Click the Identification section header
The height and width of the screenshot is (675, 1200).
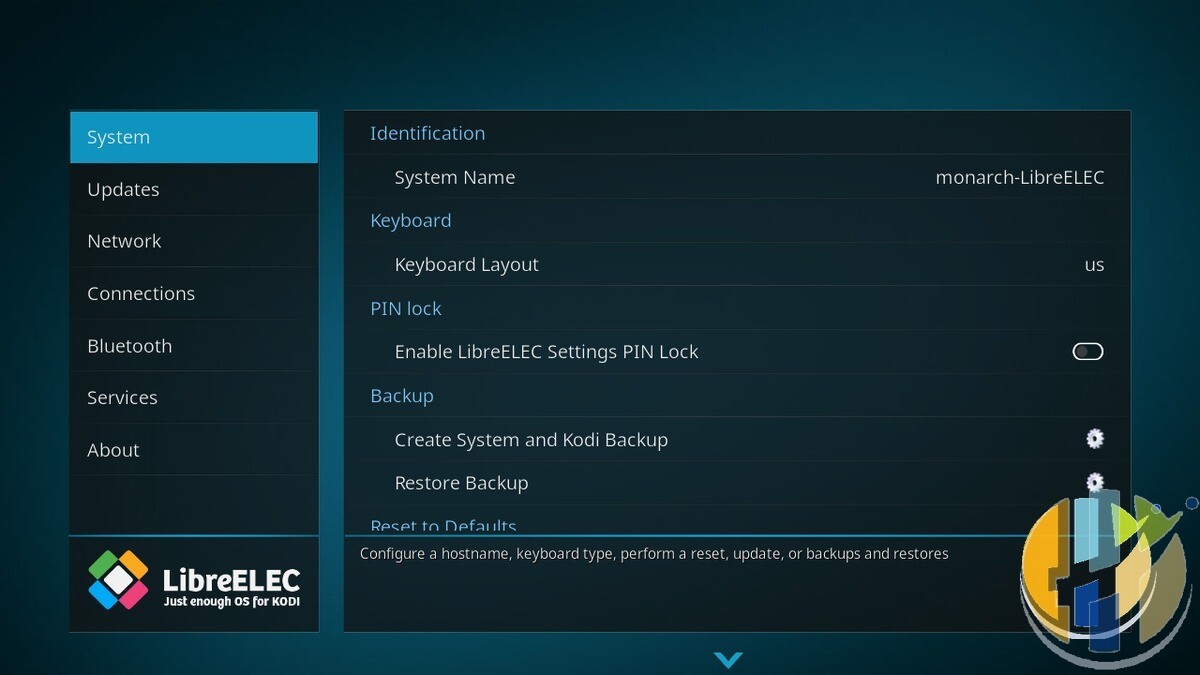427,133
